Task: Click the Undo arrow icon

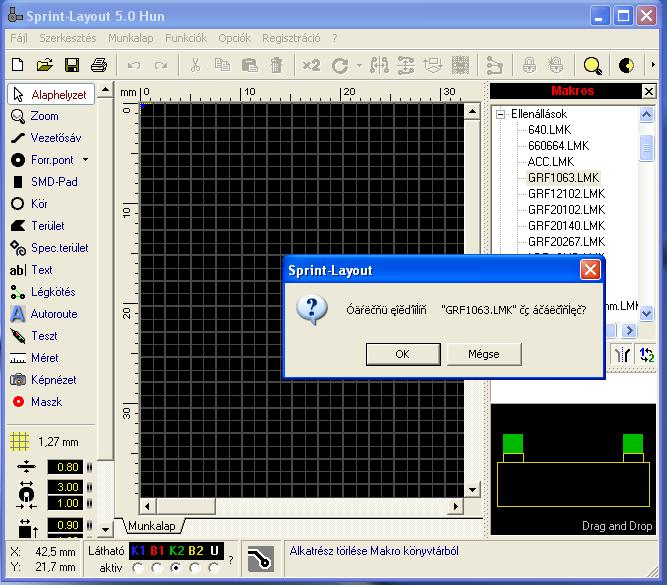Action: click(x=134, y=66)
